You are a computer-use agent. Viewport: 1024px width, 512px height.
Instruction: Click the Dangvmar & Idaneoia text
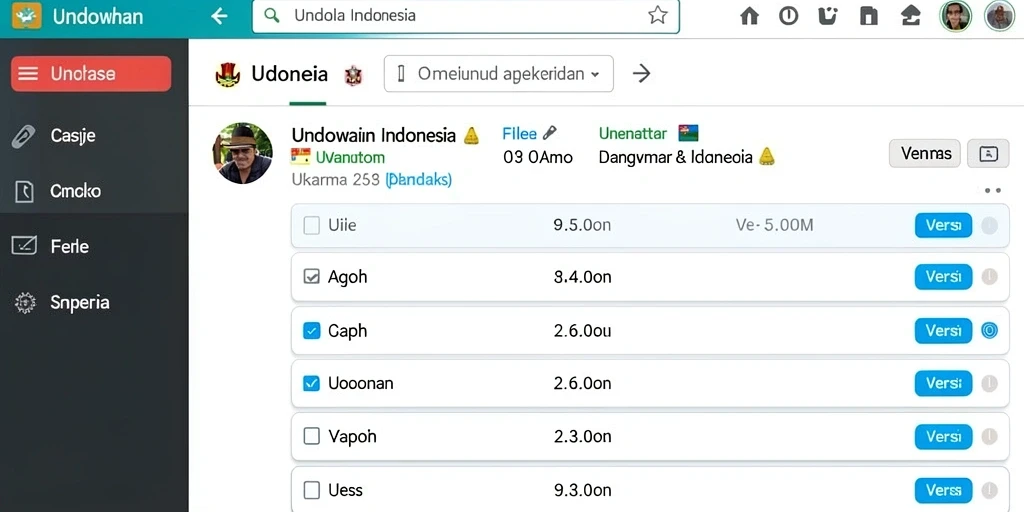pyautogui.click(x=676, y=157)
